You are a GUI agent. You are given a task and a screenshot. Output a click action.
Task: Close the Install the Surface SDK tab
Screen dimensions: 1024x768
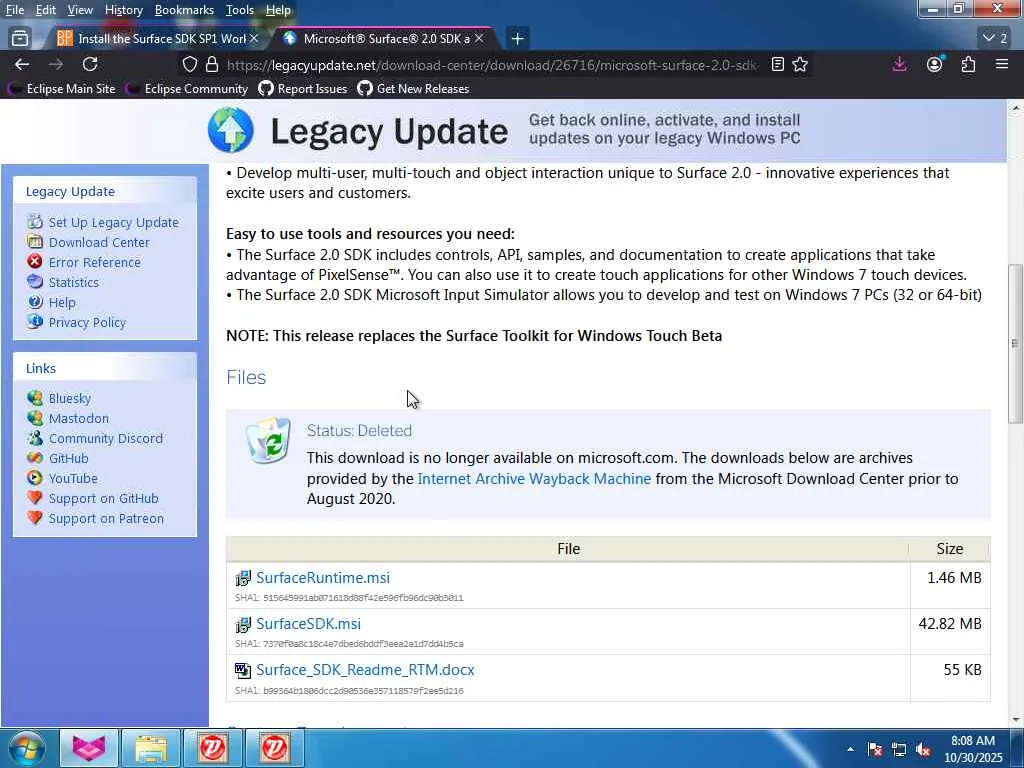[x=254, y=39]
